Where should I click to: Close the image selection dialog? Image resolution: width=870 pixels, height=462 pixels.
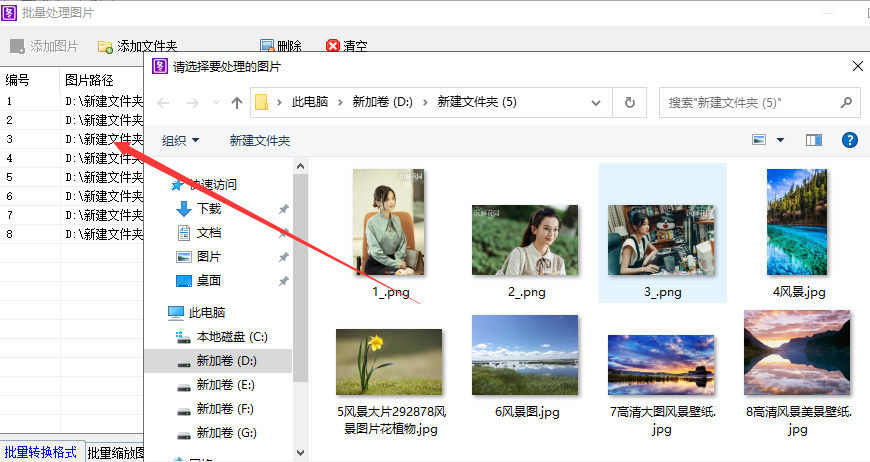coord(857,67)
